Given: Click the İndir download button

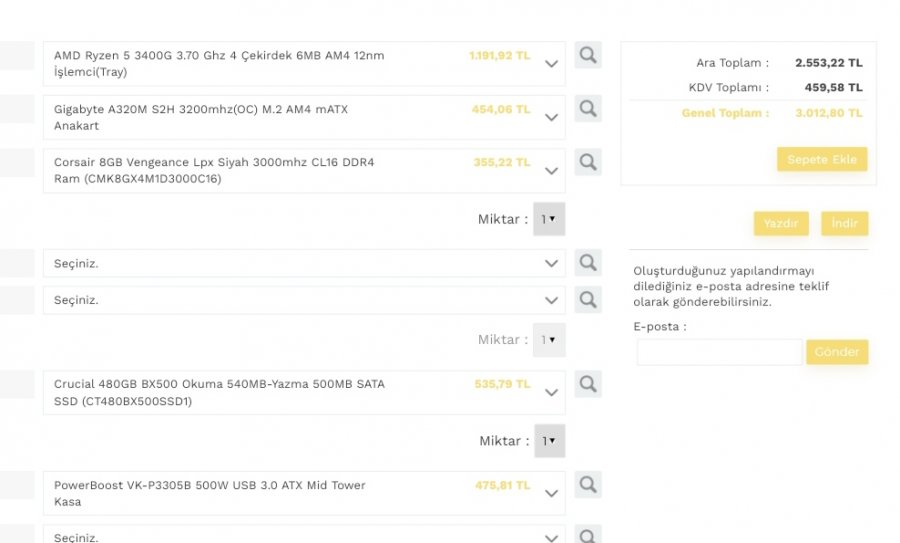Looking at the screenshot, I should pos(844,223).
